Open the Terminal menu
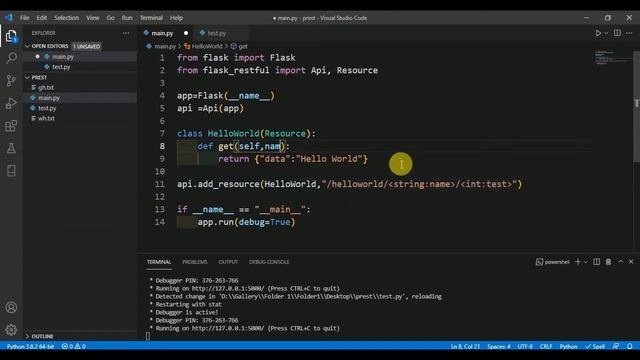 point(151,18)
